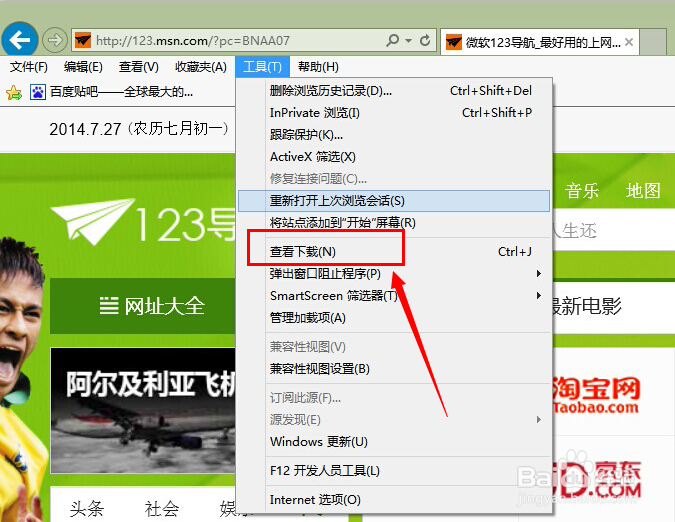Image resolution: width=675 pixels, height=522 pixels.
Task: Click the Refresh page icon
Action: tap(425, 40)
